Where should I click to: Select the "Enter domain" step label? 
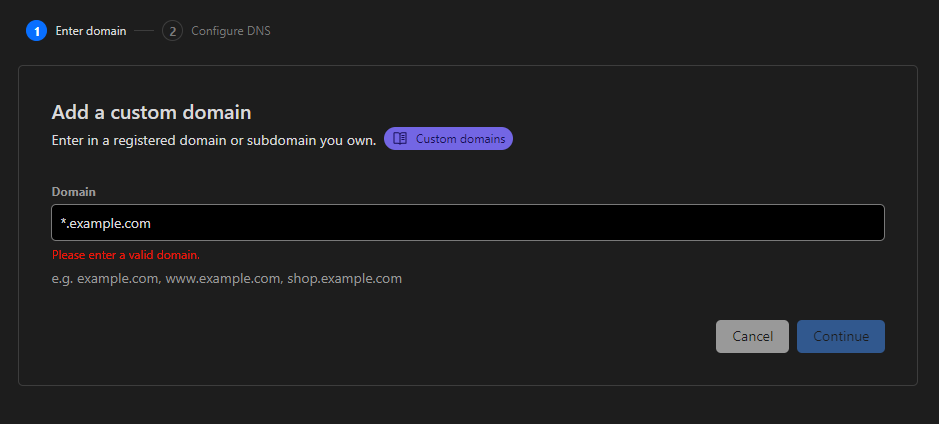pos(91,31)
